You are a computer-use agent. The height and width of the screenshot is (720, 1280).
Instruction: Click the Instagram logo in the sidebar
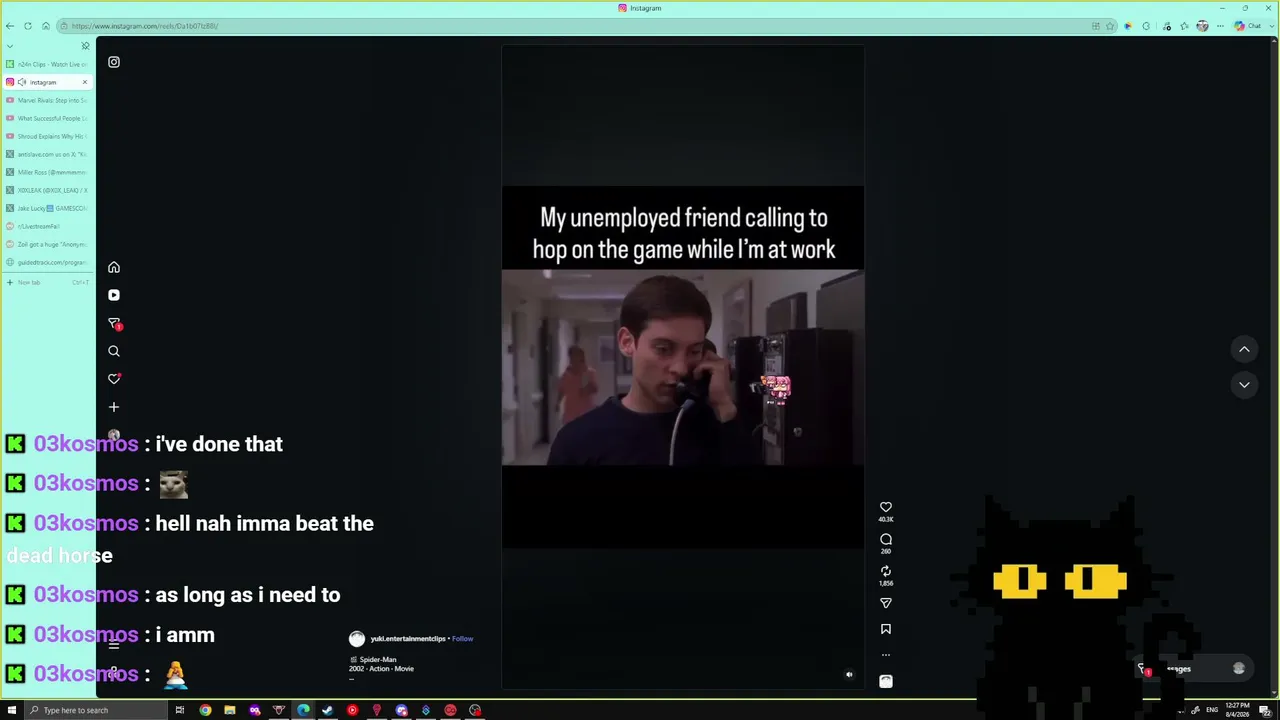point(114,62)
